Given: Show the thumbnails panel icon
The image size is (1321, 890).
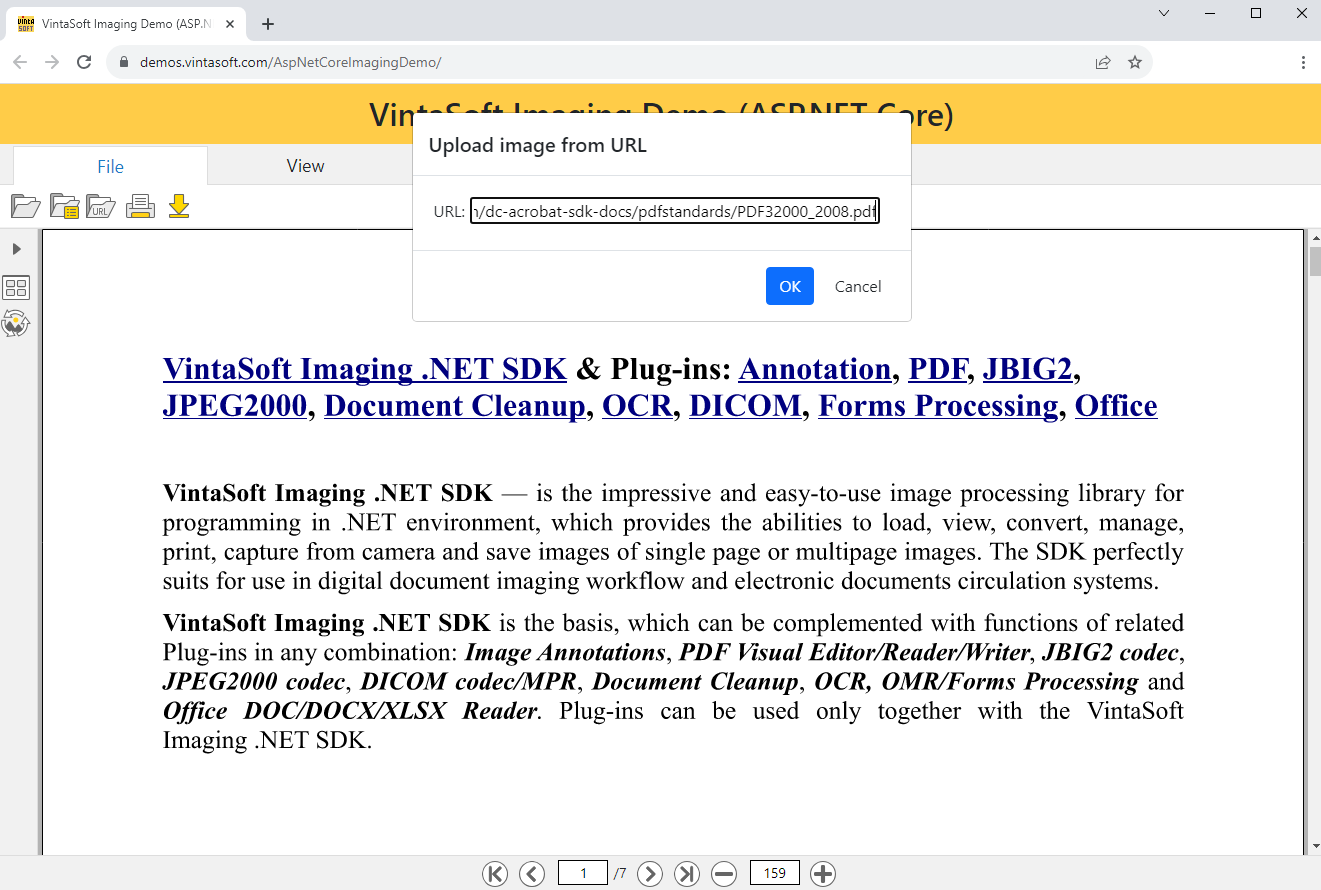Looking at the screenshot, I should [x=16, y=288].
